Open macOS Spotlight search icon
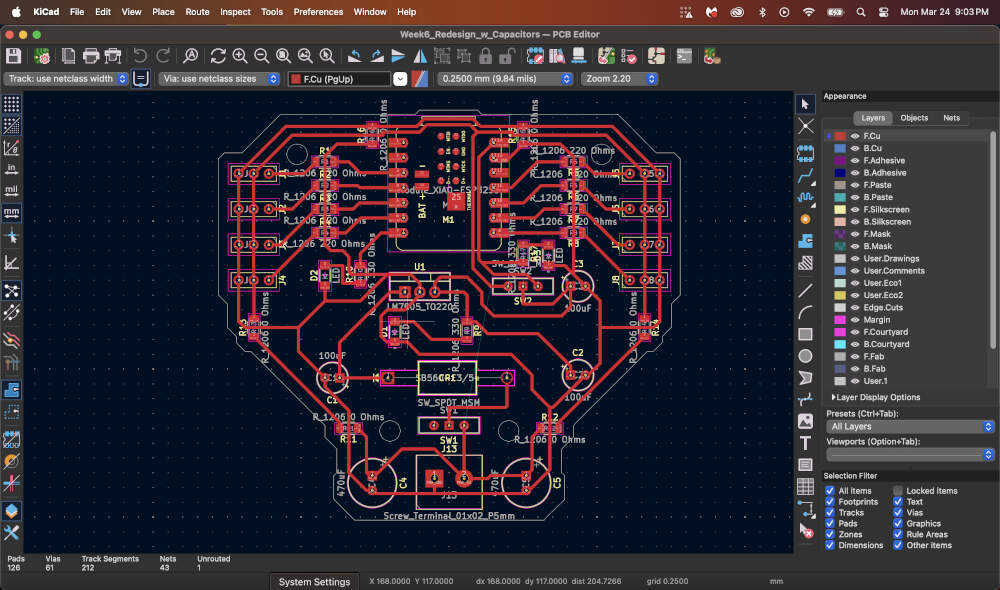The height and width of the screenshot is (590, 1000). [860, 12]
